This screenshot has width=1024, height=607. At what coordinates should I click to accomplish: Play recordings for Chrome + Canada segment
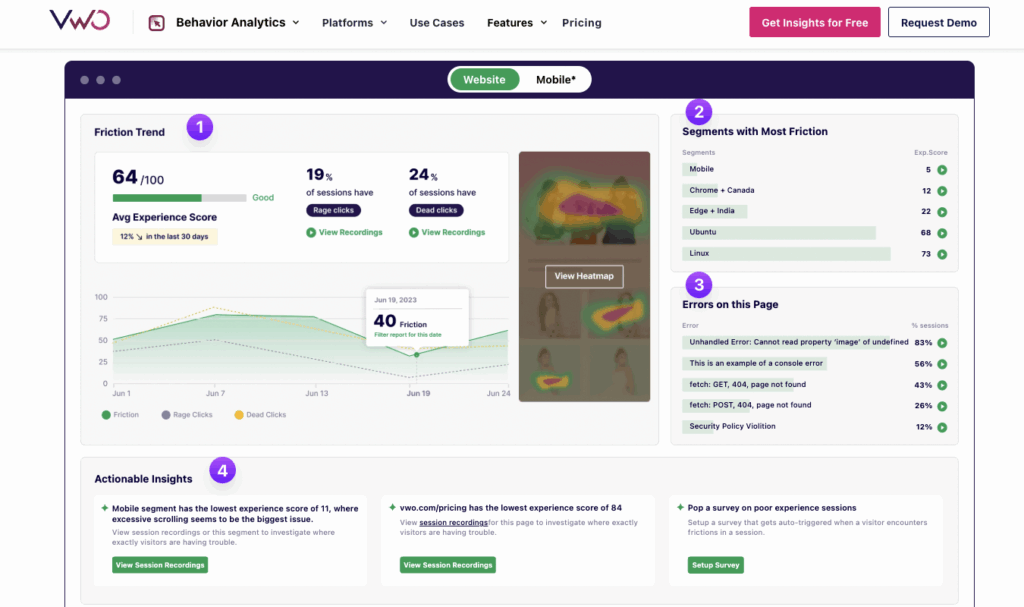[942, 191]
